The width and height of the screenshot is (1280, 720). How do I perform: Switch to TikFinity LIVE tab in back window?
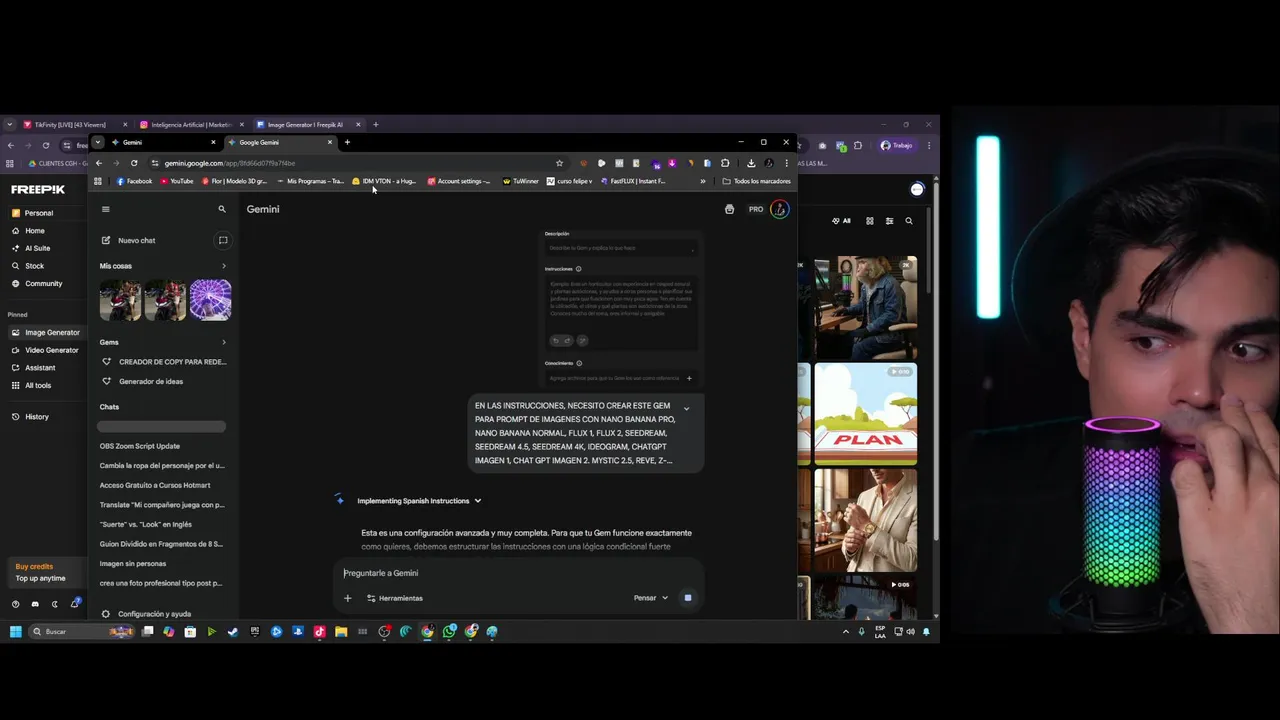[76, 125]
